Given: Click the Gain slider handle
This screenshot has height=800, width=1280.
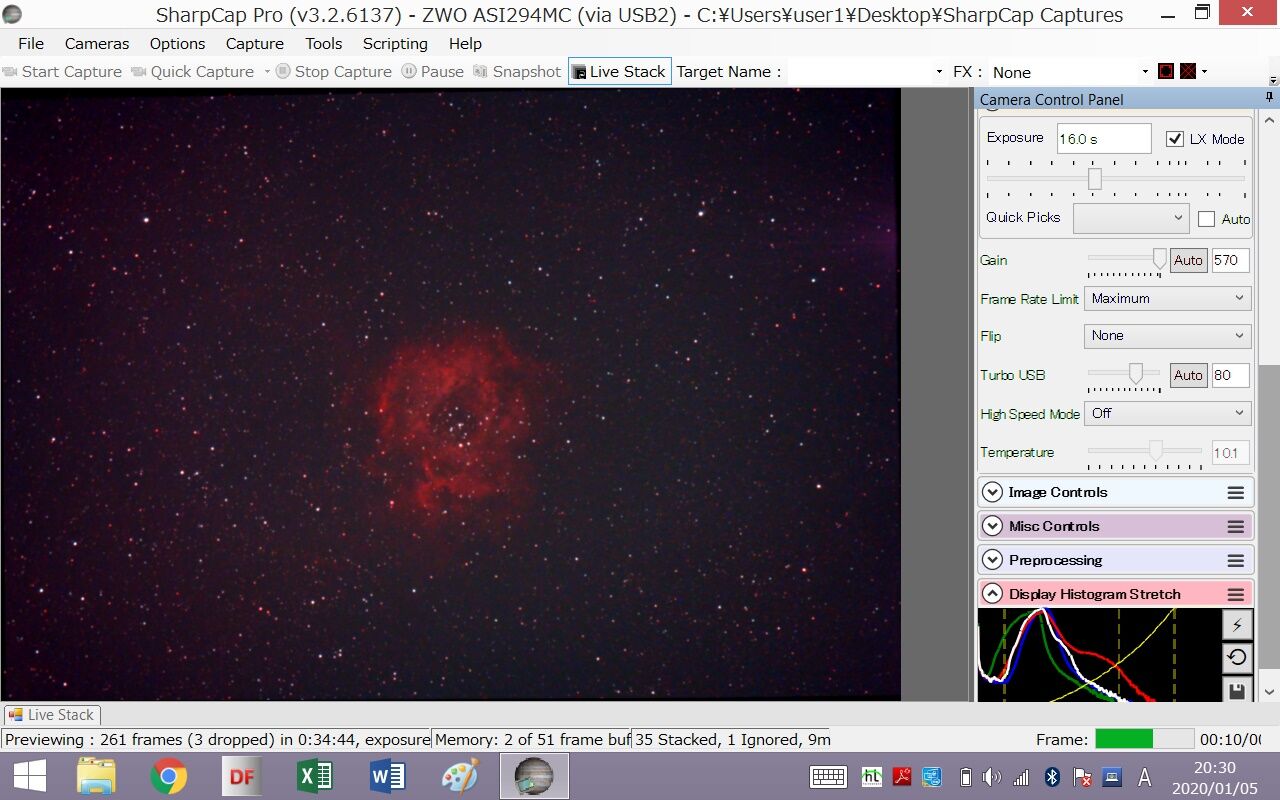Looking at the screenshot, I should coord(1159,260).
